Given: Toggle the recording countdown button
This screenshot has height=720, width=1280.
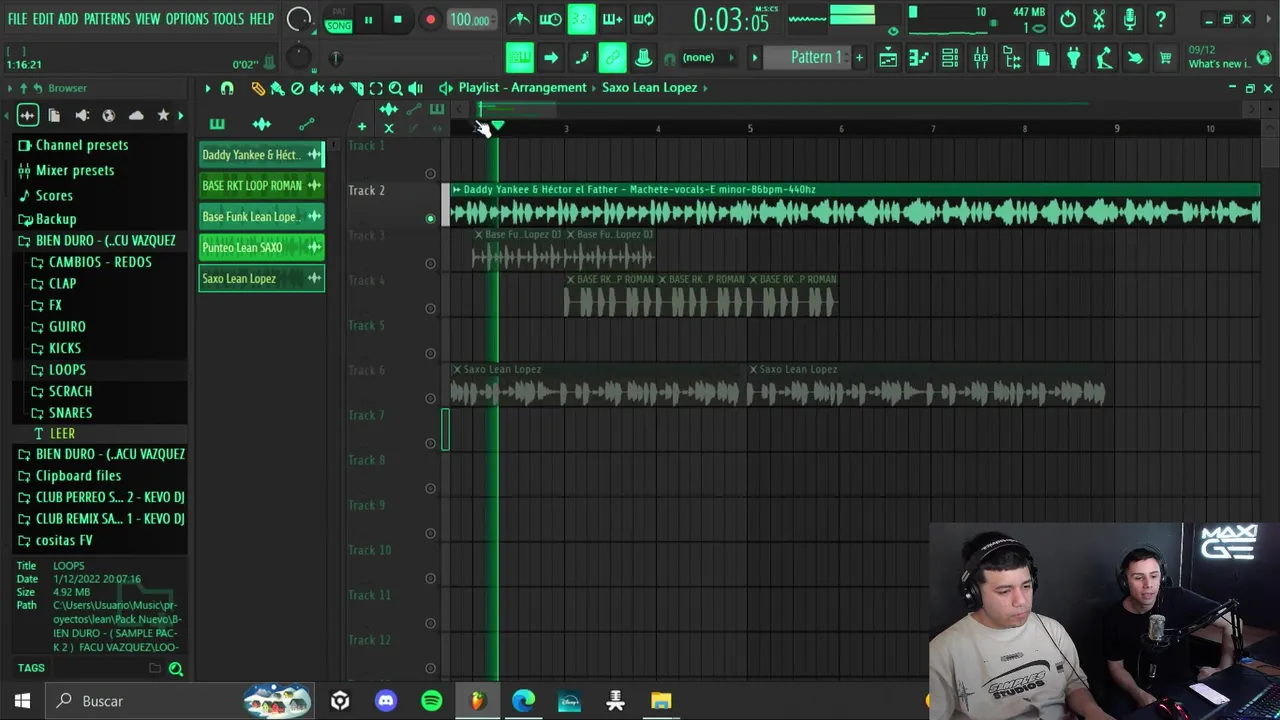Looking at the screenshot, I should (x=582, y=19).
